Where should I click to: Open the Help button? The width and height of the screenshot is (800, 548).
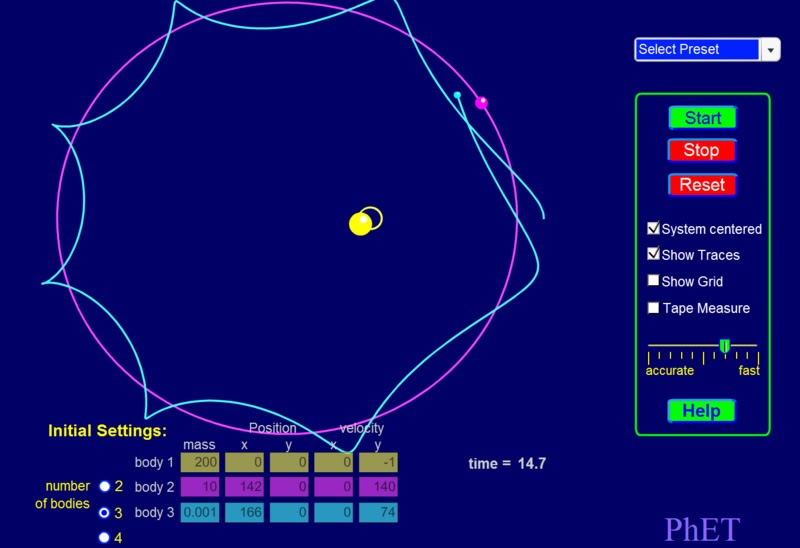click(702, 411)
